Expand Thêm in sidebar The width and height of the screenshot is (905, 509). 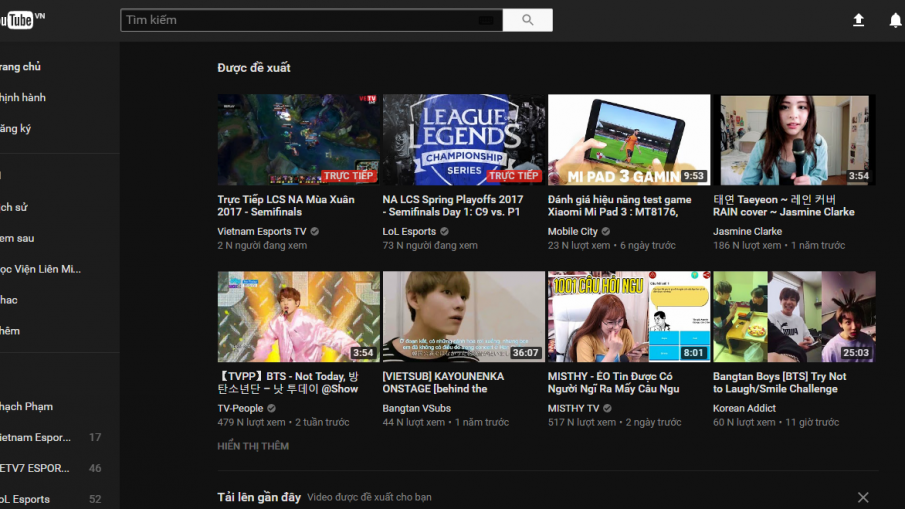point(10,331)
